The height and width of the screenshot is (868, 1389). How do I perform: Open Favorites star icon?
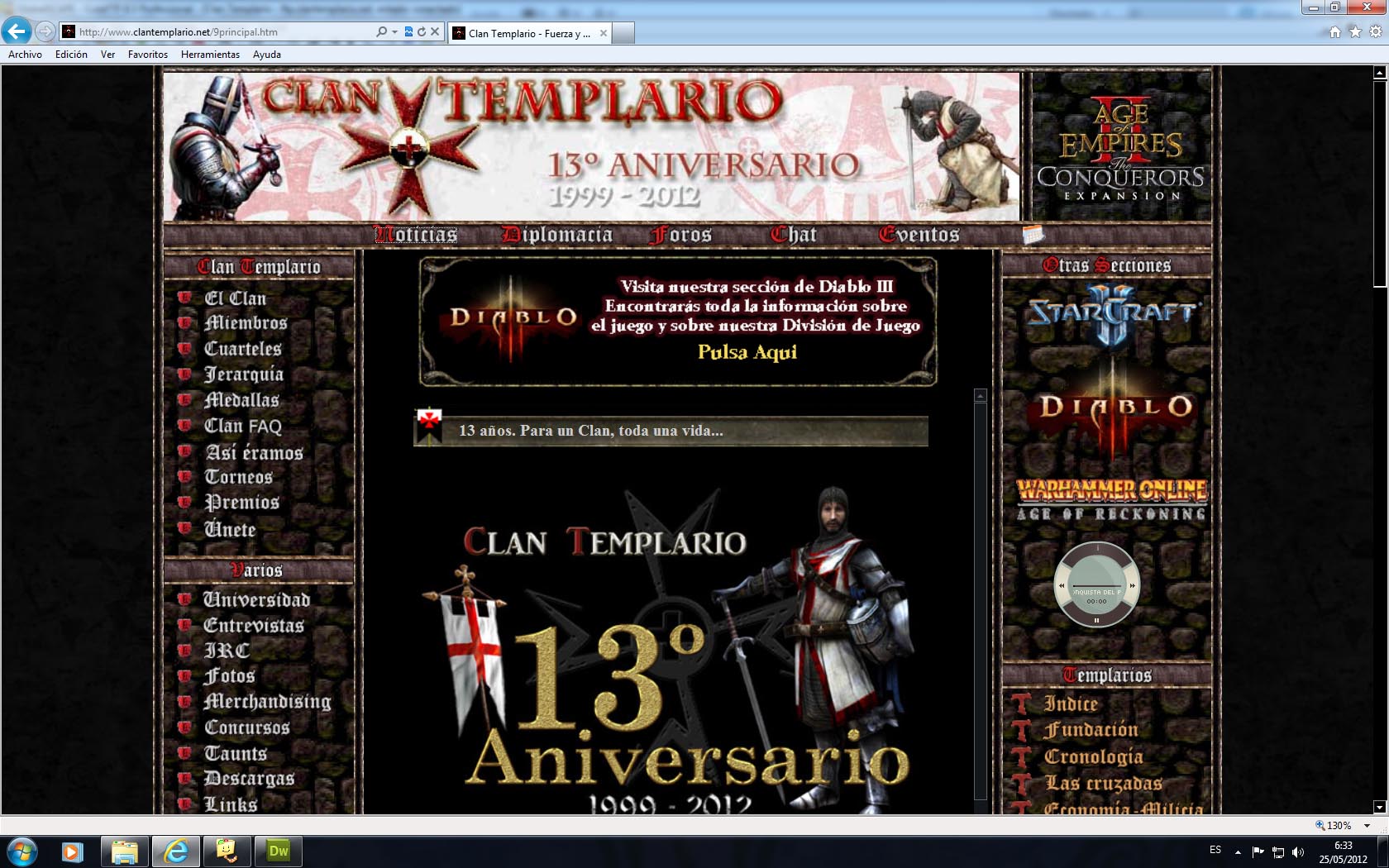[1355, 32]
